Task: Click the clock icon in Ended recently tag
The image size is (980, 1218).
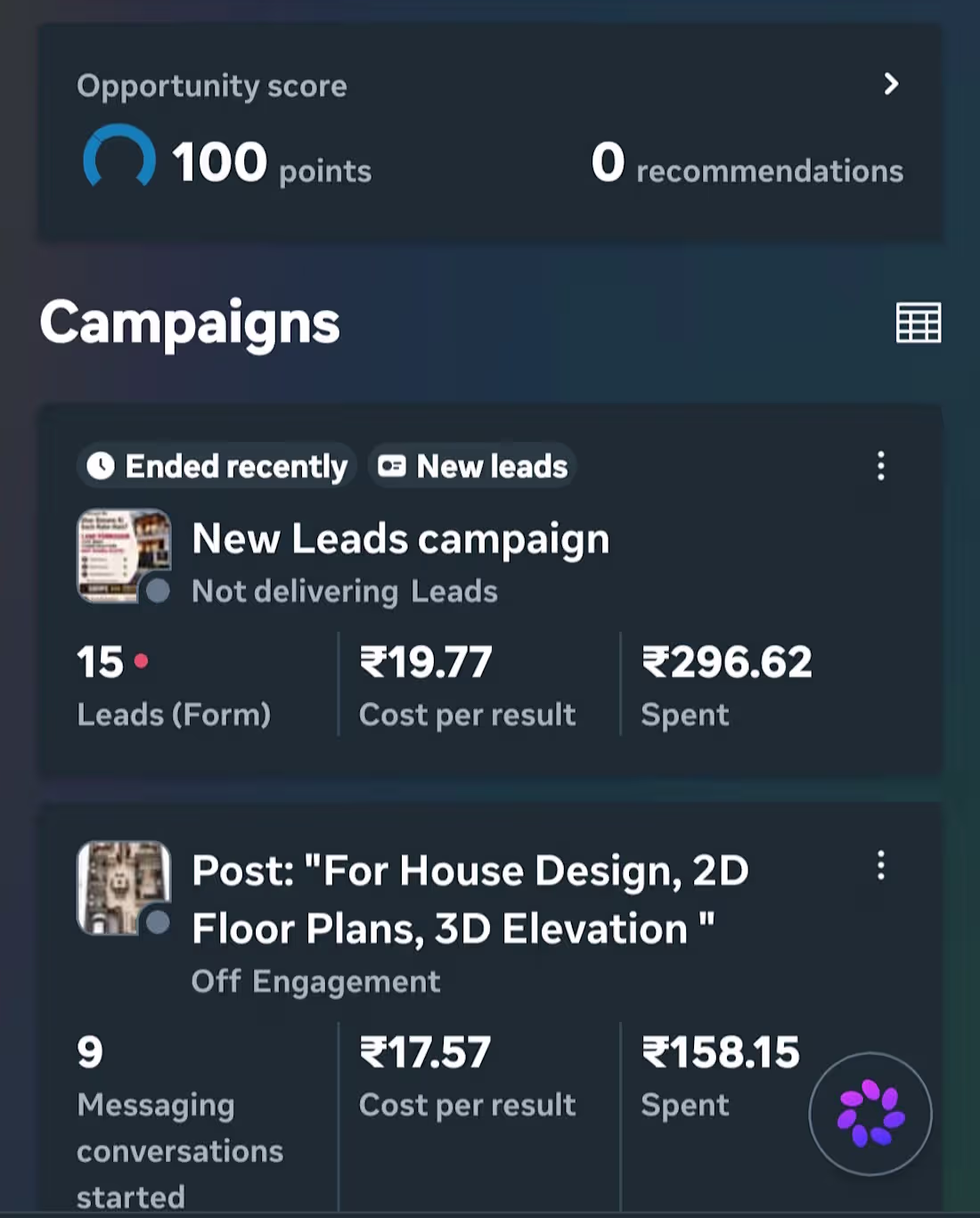Action: [x=101, y=466]
